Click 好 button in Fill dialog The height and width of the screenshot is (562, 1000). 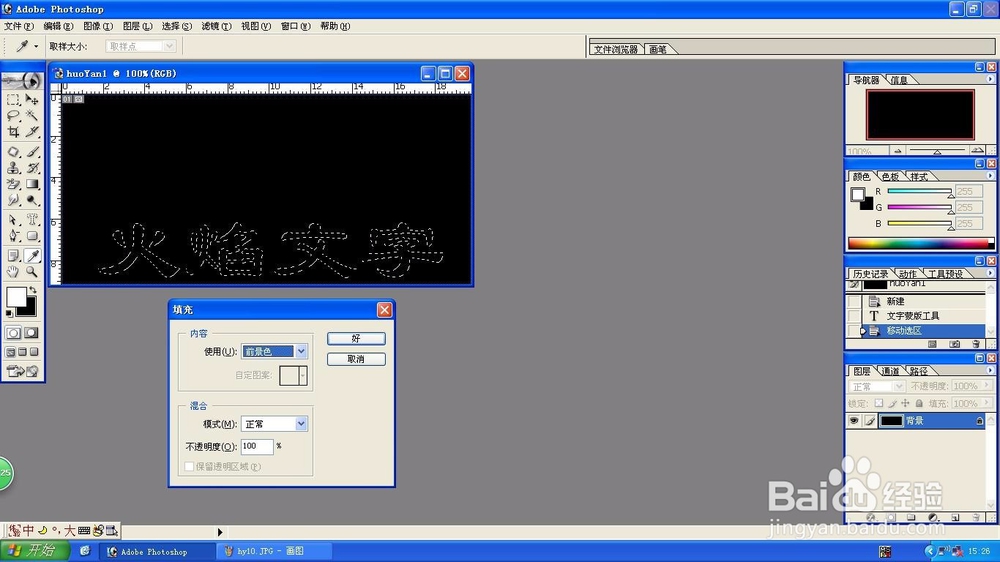pos(356,338)
